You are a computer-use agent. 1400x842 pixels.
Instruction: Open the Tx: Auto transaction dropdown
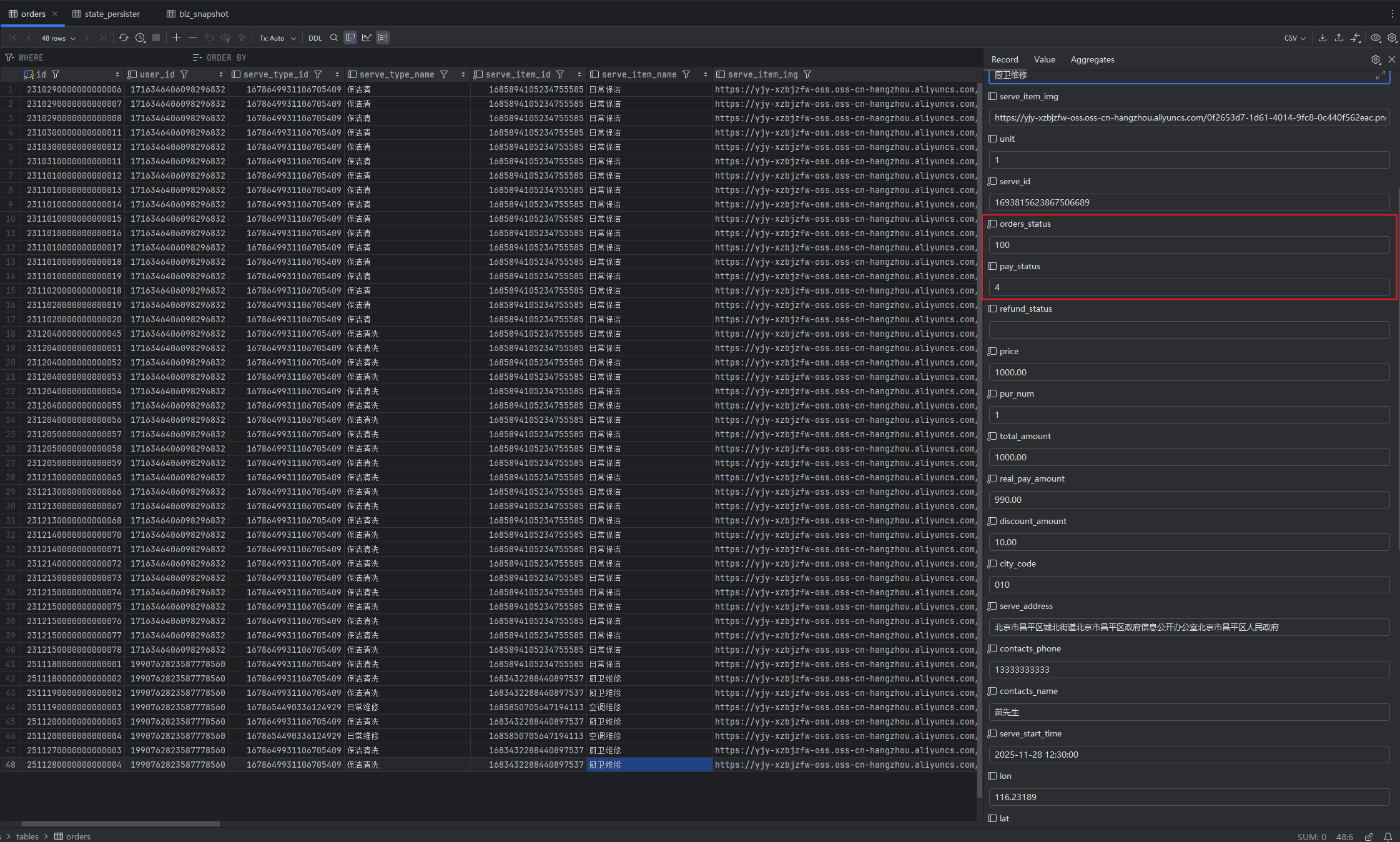tap(277, 38)
